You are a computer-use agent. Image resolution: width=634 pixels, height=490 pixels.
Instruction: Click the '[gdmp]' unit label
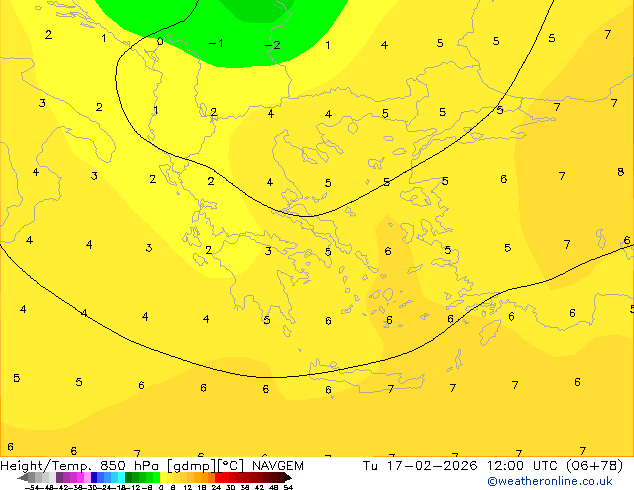[x=192, y=466]
